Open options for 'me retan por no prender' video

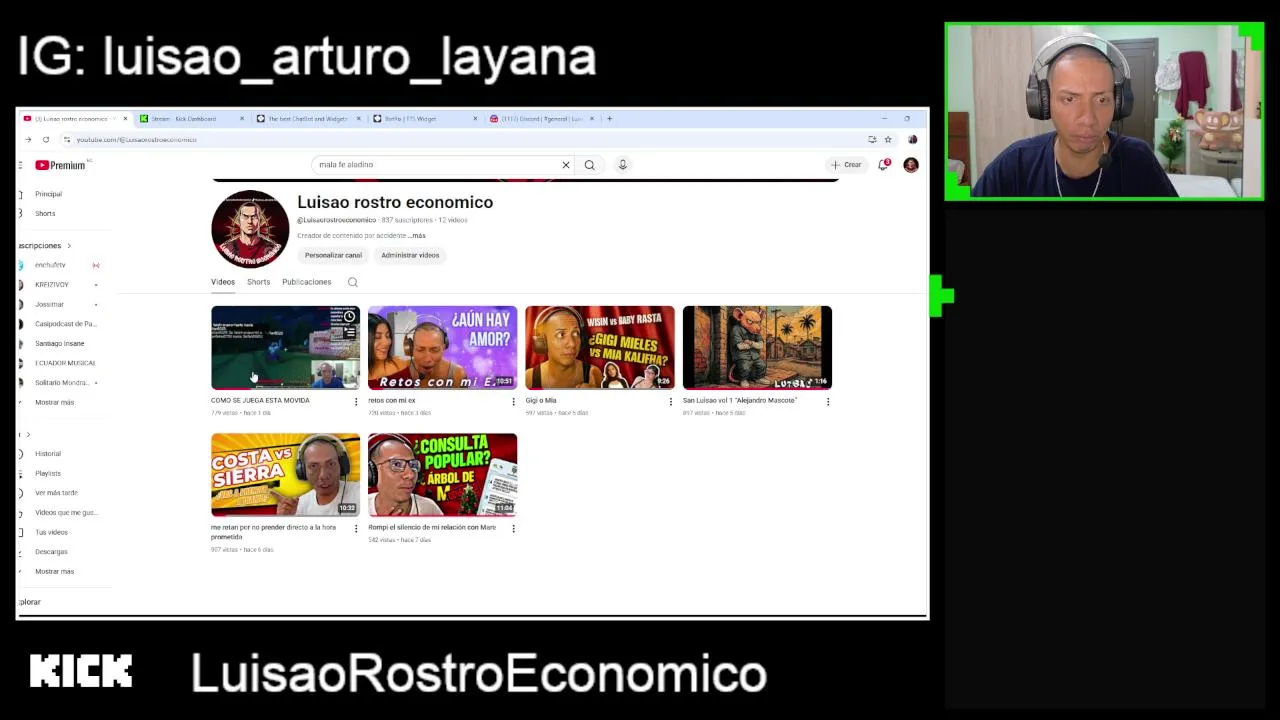(x=356, y=529)
